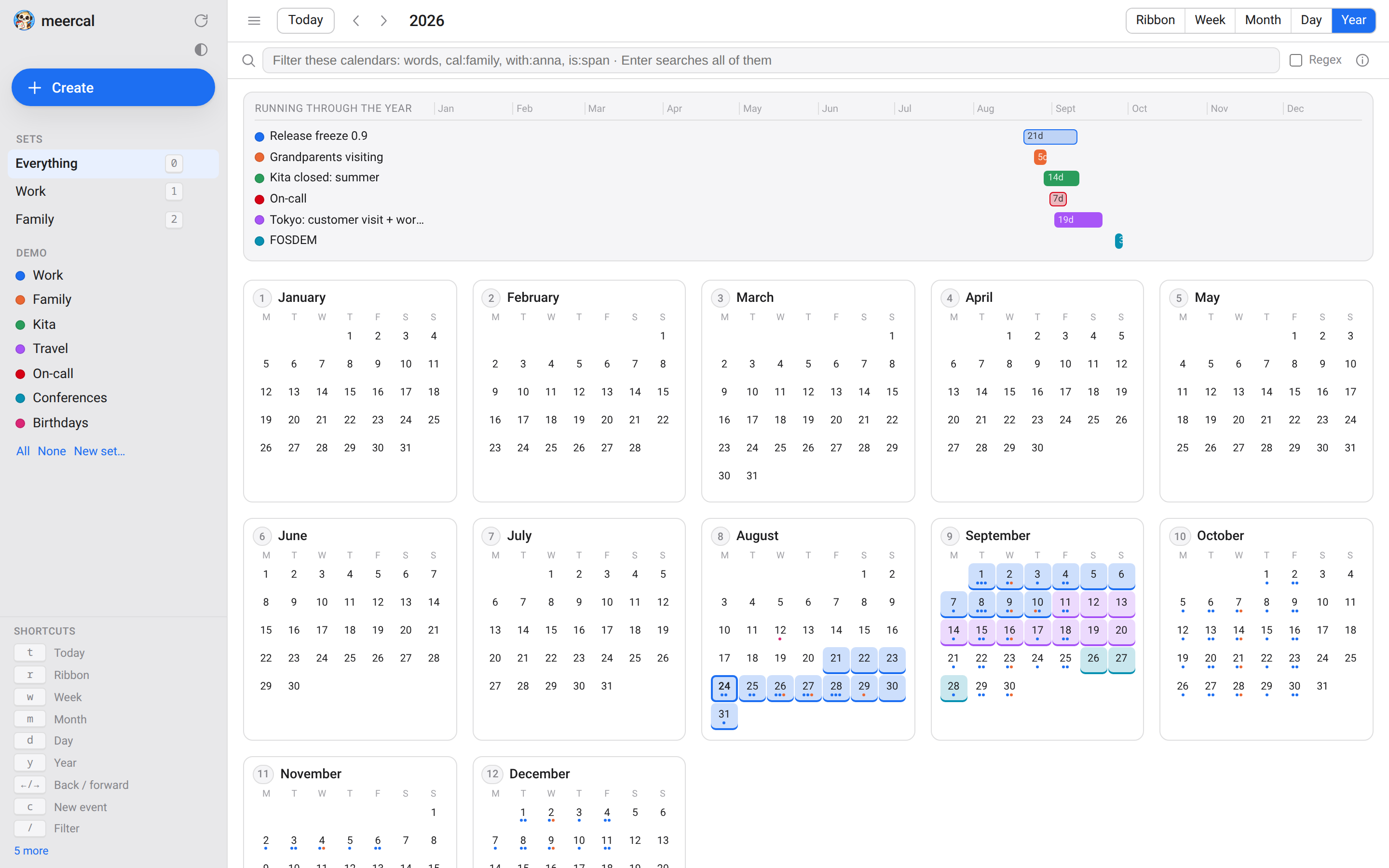This screenshot has height=868, width=1389.
Task: Click the May month number badge 5
Action: tap(1178, 298)
